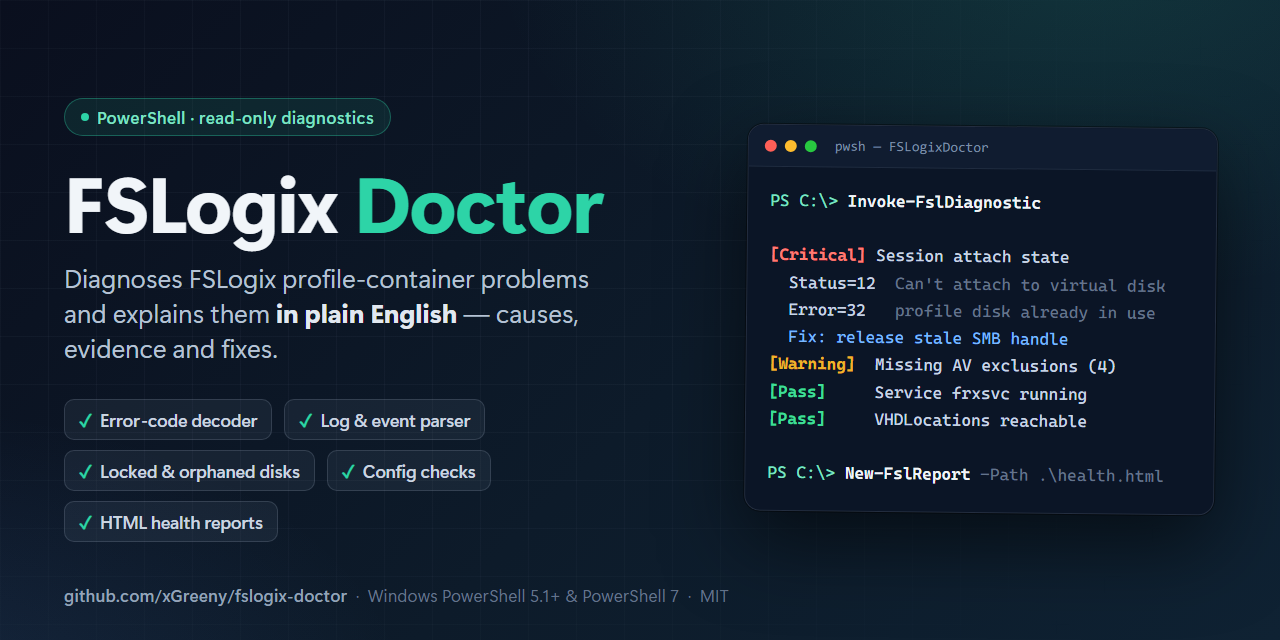
Task: Click the Status=12 line in terminal
Action: (832, 284)
